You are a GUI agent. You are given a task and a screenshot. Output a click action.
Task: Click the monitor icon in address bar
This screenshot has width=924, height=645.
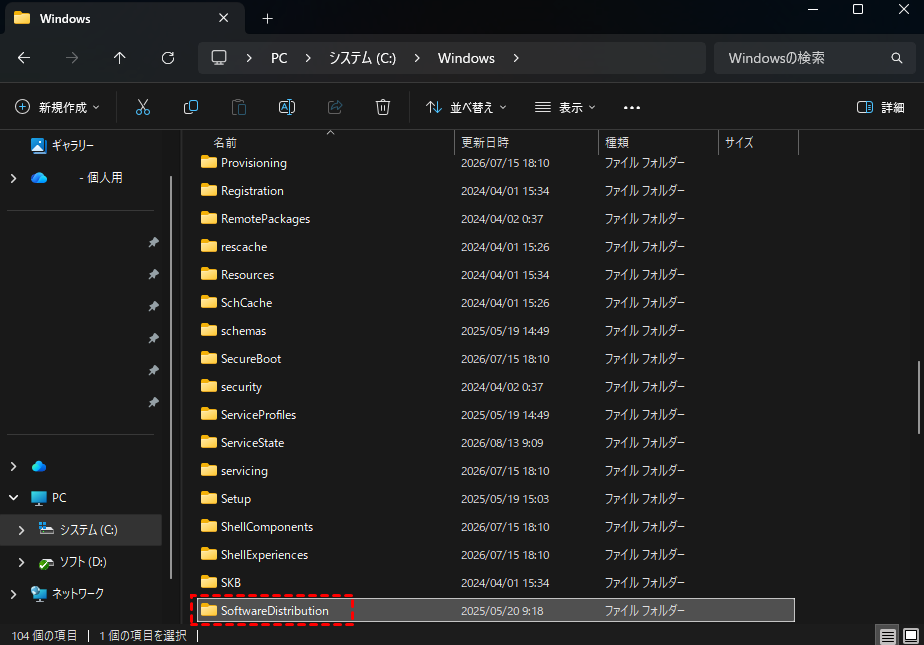[219, 58]
